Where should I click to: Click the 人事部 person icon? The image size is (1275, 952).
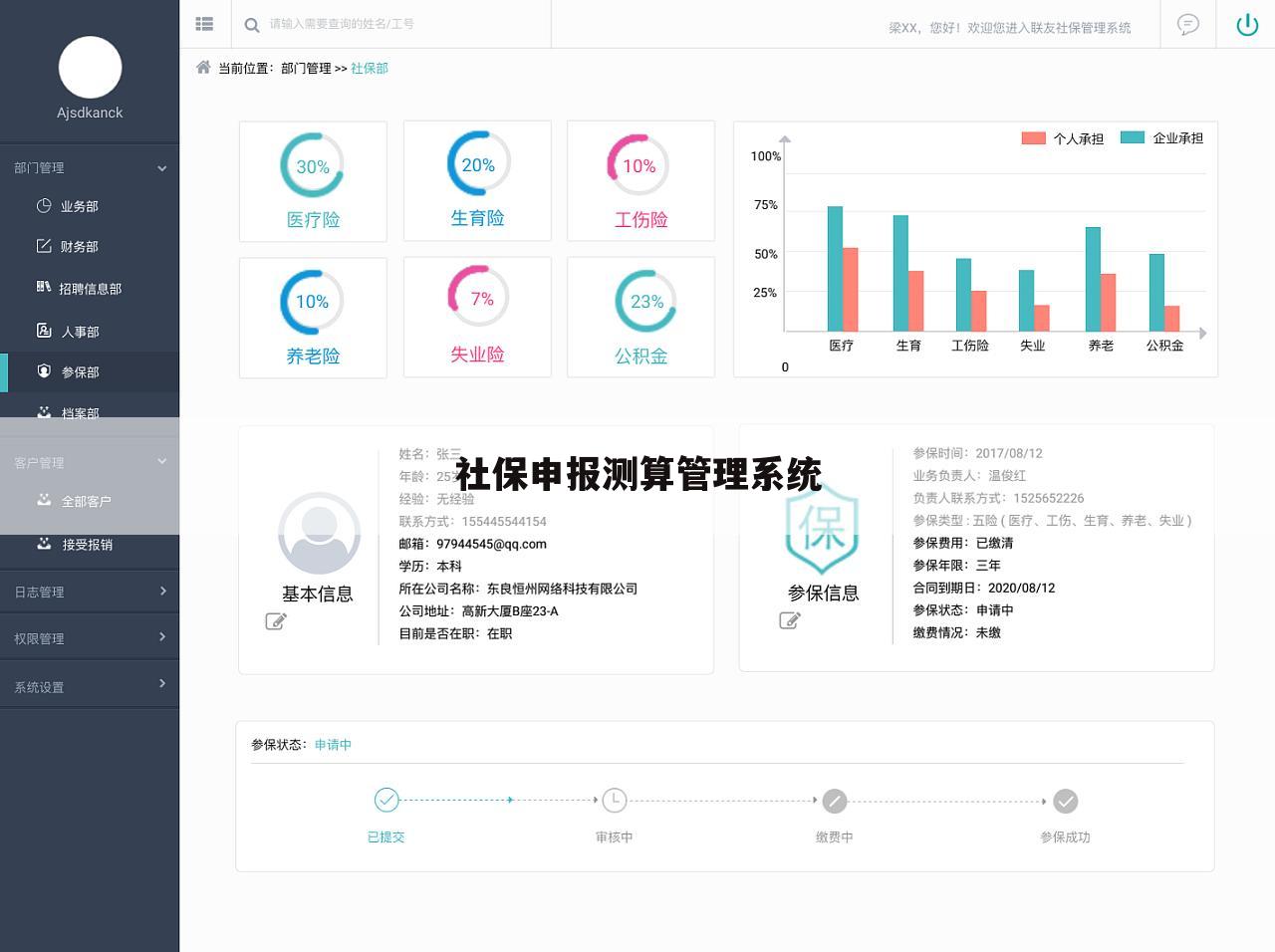(x=44, y=330)
